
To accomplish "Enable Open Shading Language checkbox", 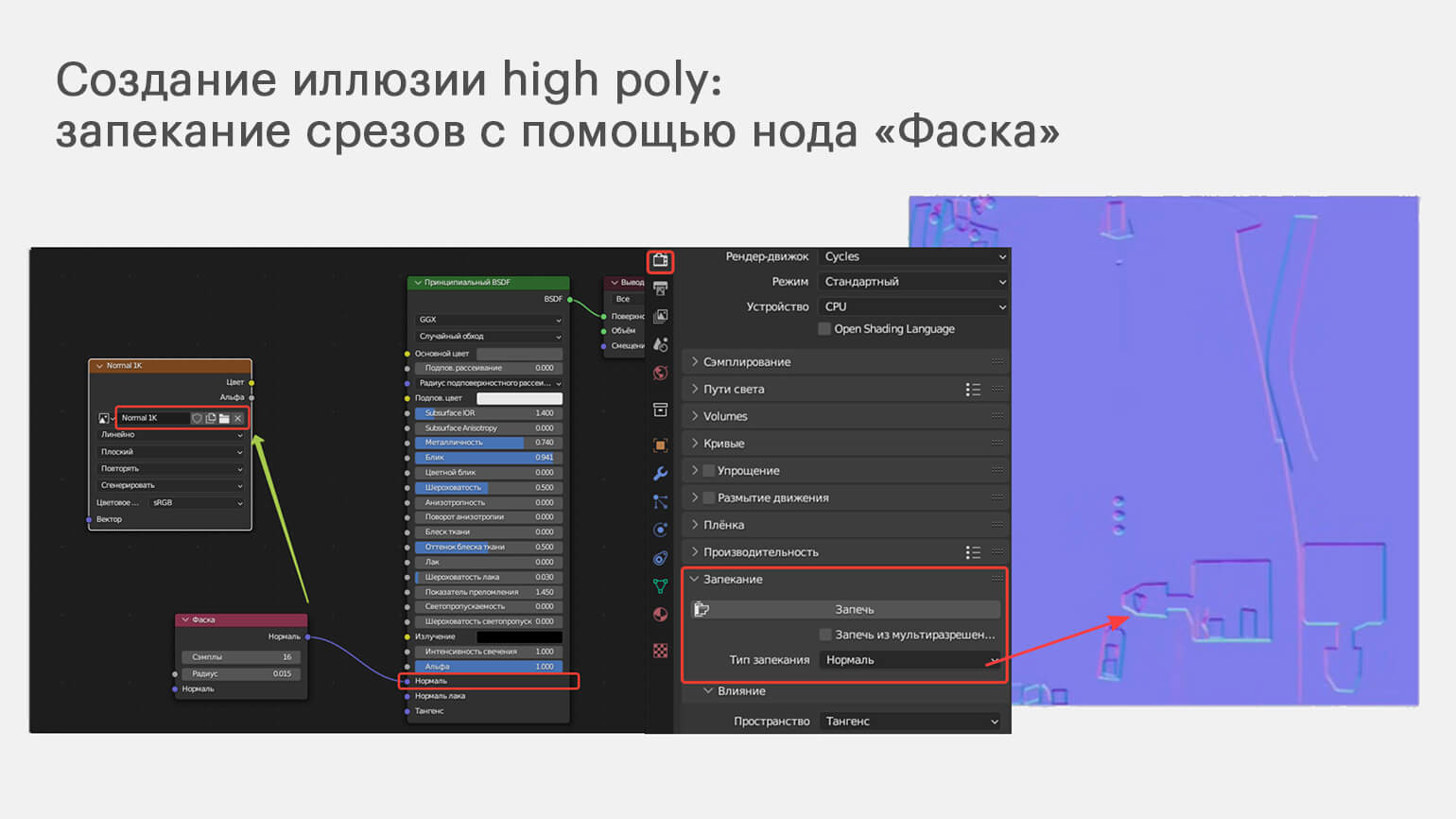I will [x=824, y=329].
